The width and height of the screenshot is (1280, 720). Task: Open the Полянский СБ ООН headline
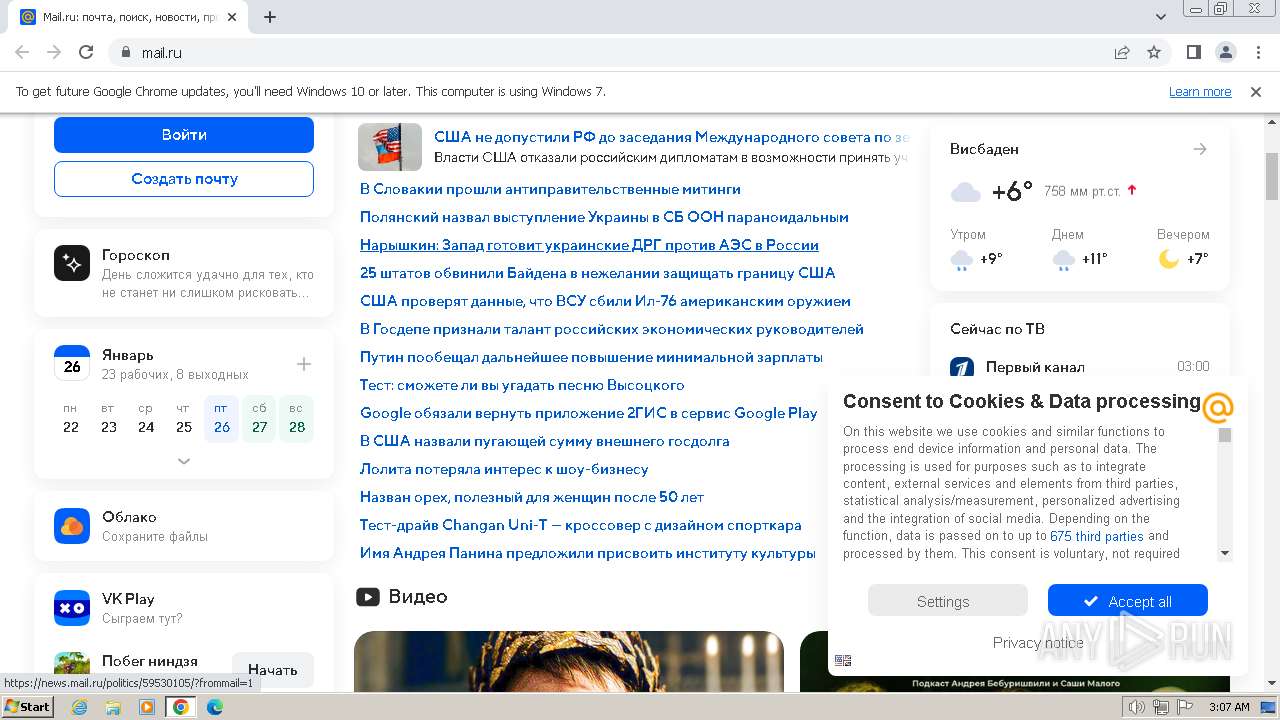(604, 217)
